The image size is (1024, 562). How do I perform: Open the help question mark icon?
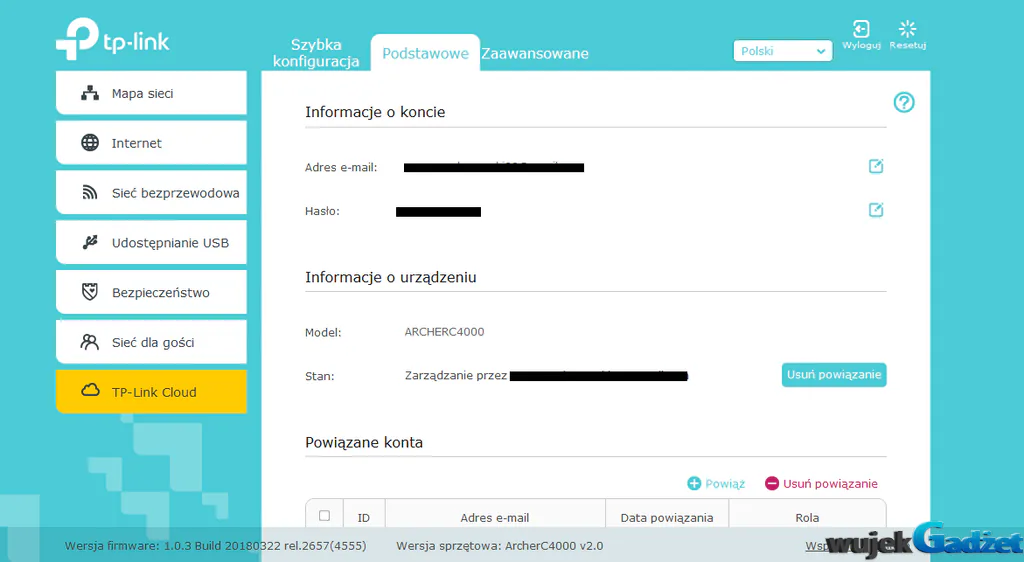[904, 102]
